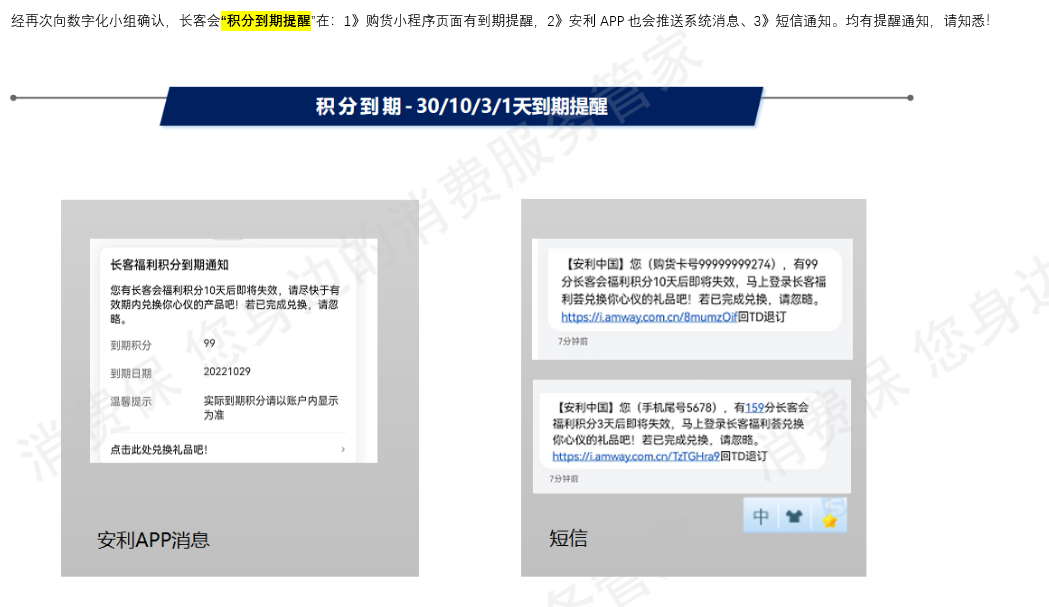Open the link https://i.amway.com.cn/8mumzOif
Viewport: 1049px width, 607px height.
point(649,317)
